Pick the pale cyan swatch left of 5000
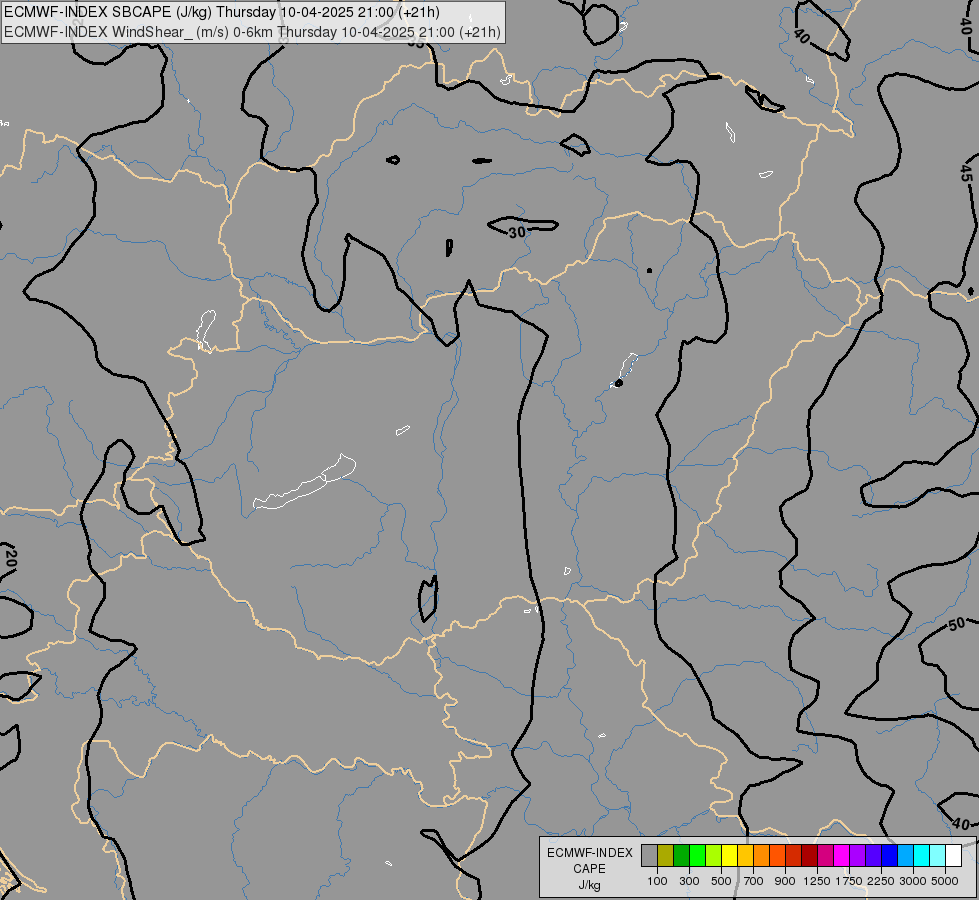Screen dimensions: 979x900 pos(938,855)
